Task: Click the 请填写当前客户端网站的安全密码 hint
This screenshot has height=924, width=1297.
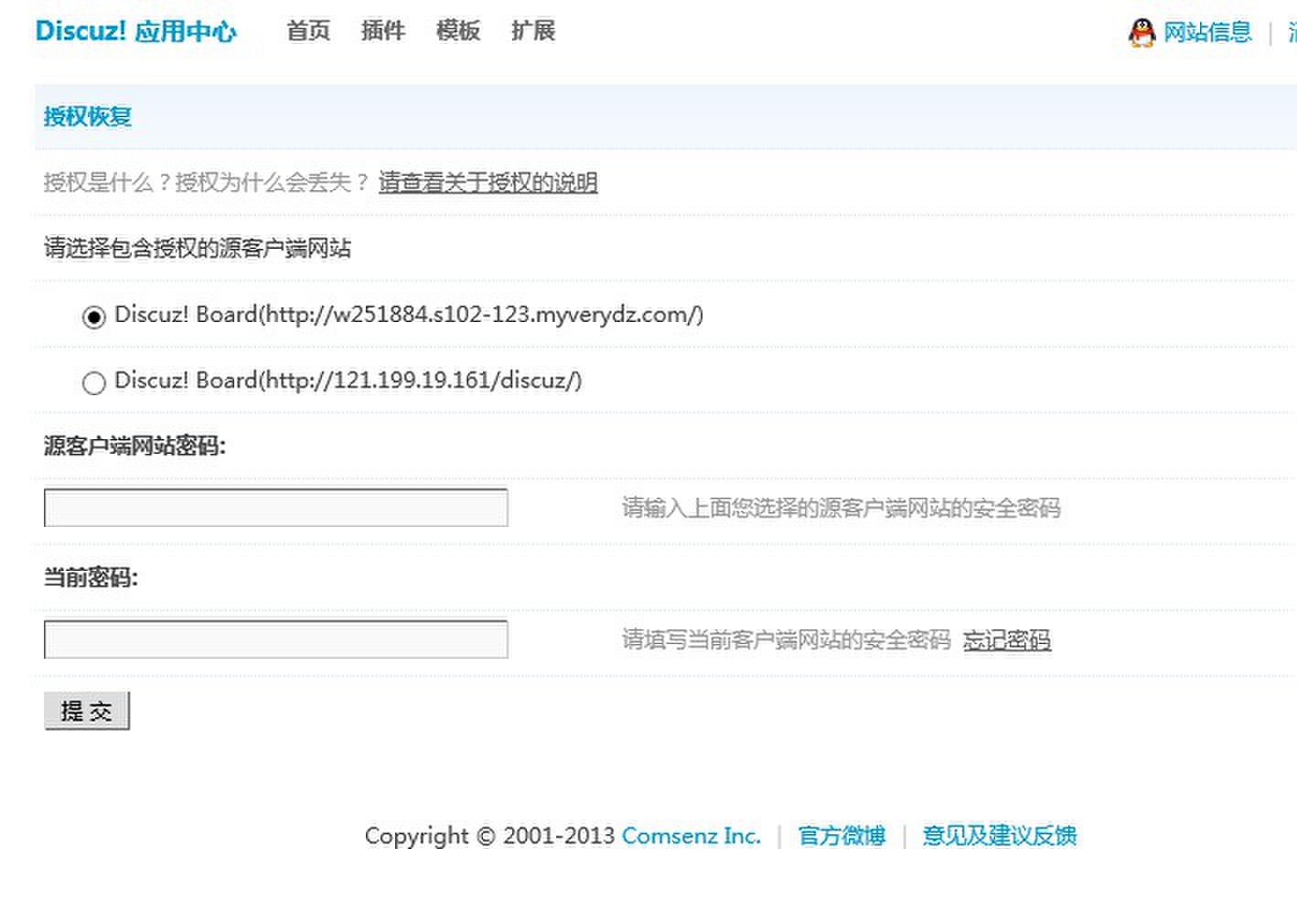Action: tap(787, 639)
